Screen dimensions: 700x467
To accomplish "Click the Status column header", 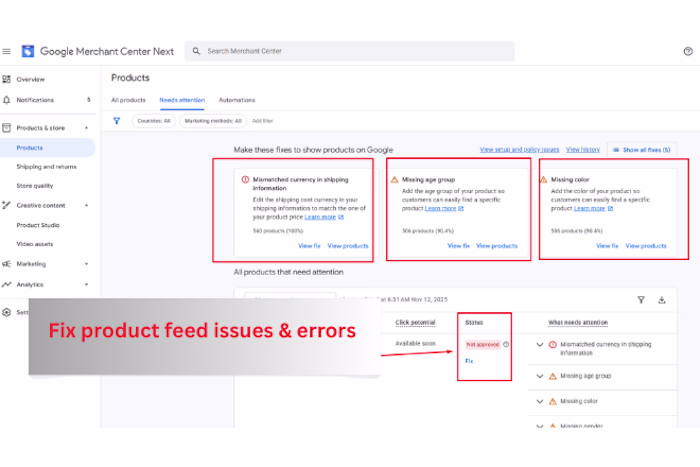I will tap(474, 322).
